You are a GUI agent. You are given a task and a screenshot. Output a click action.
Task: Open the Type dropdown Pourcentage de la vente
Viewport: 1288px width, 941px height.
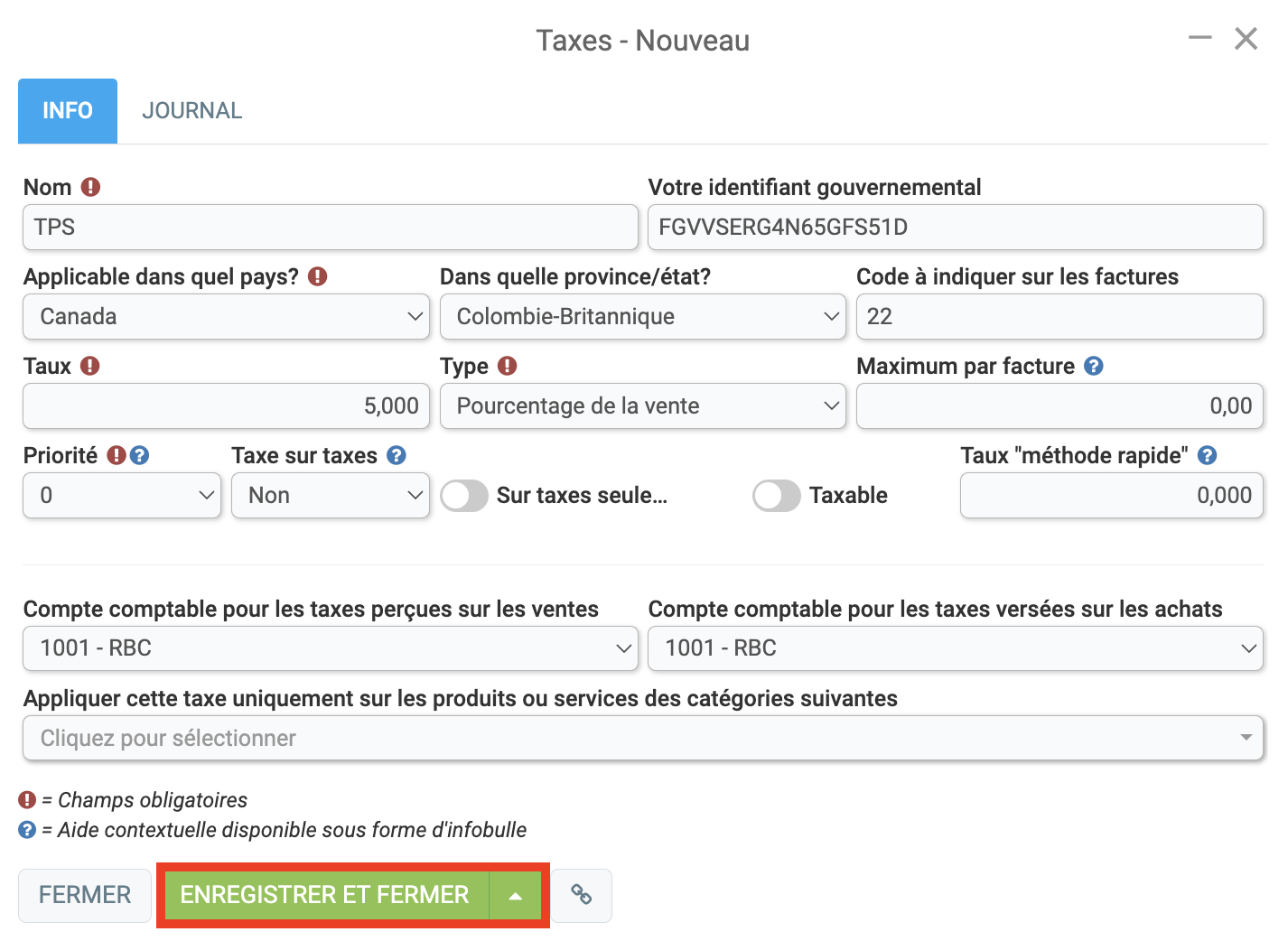tap(642, 406)
